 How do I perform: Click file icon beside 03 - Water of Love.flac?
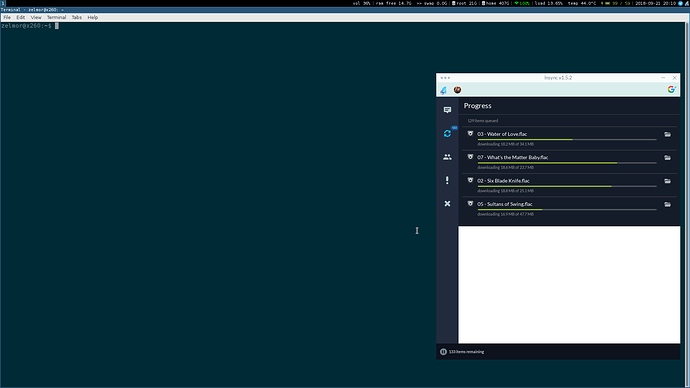tap(470, 134)
